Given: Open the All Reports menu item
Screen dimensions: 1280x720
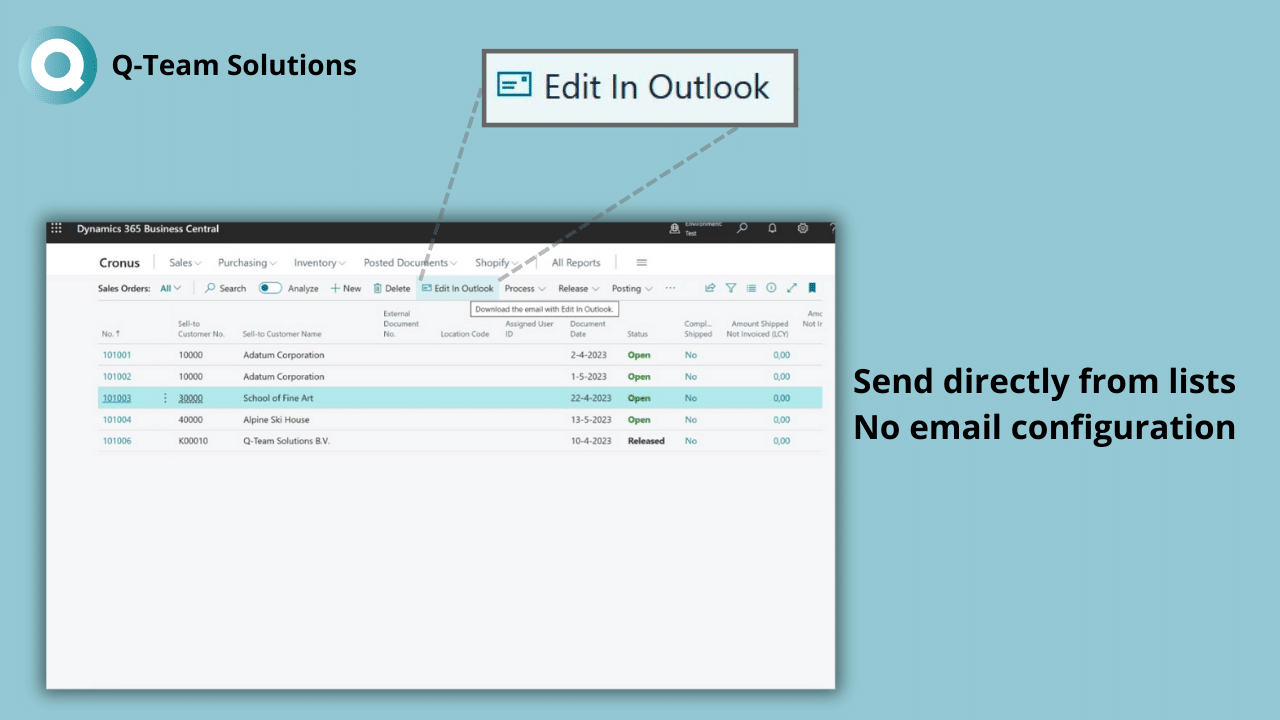Looking at the screenshot, I should tap(576, 263).
